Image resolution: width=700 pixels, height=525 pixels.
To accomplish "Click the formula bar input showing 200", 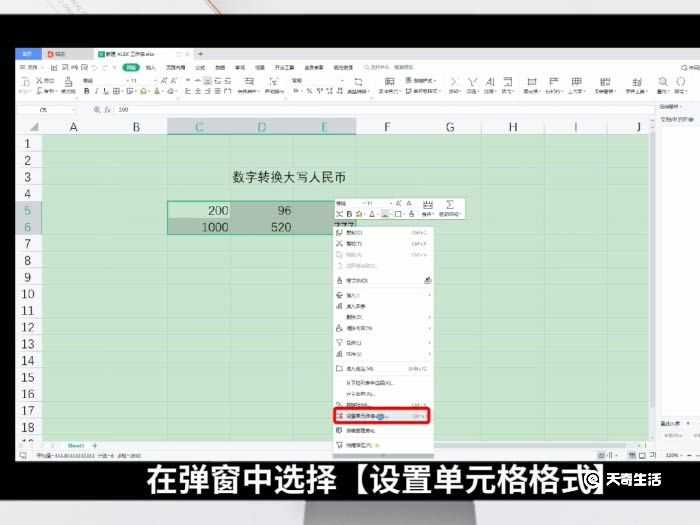I will (384, 109).
